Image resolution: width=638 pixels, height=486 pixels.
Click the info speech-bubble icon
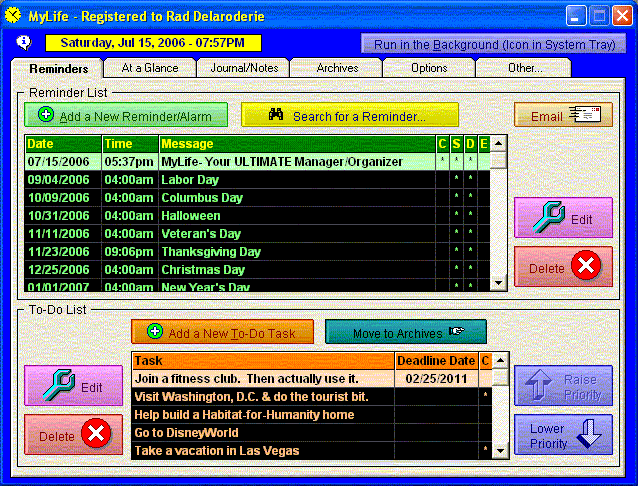pyautogui.click(x=24, y=42)
